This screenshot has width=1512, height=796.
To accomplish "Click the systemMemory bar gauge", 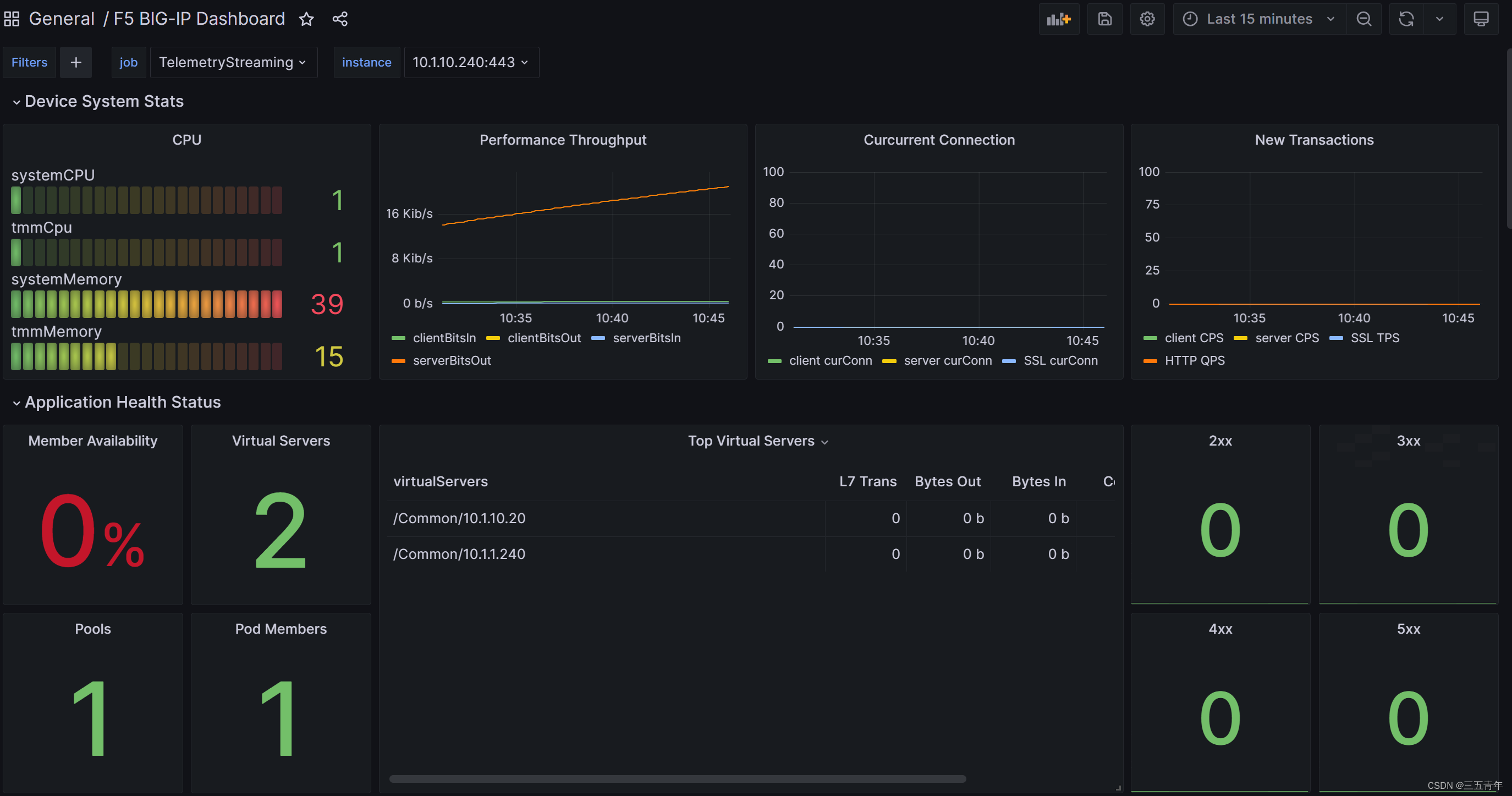I will tap(147, 304).
